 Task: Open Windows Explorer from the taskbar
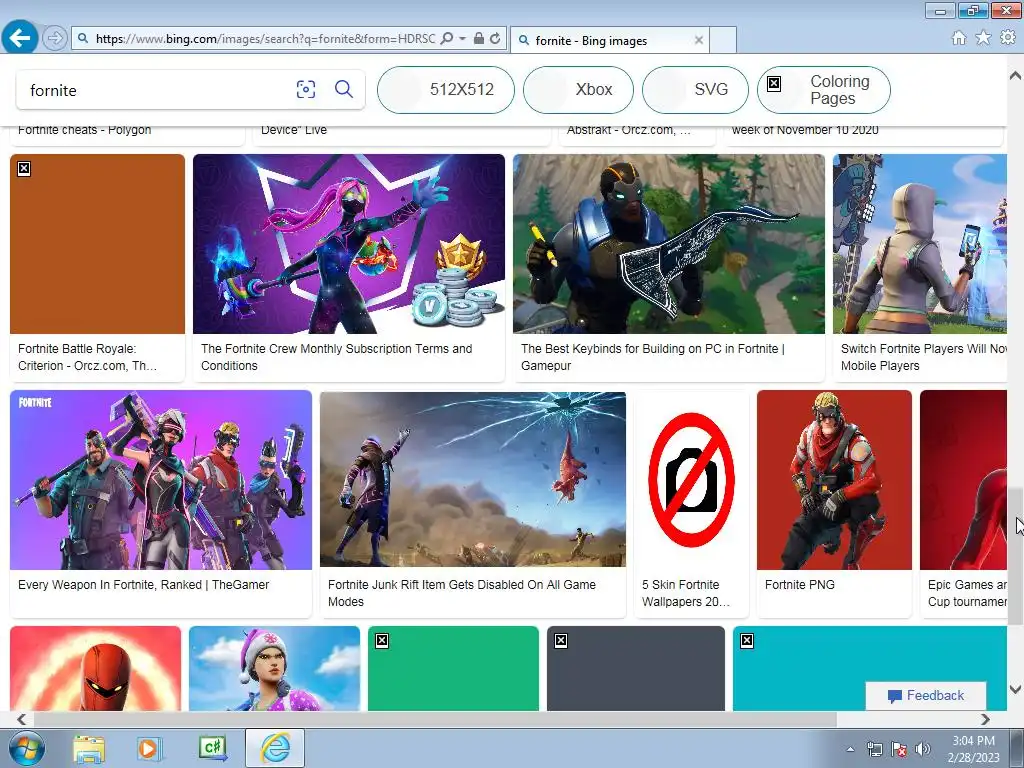coord(89,748)
